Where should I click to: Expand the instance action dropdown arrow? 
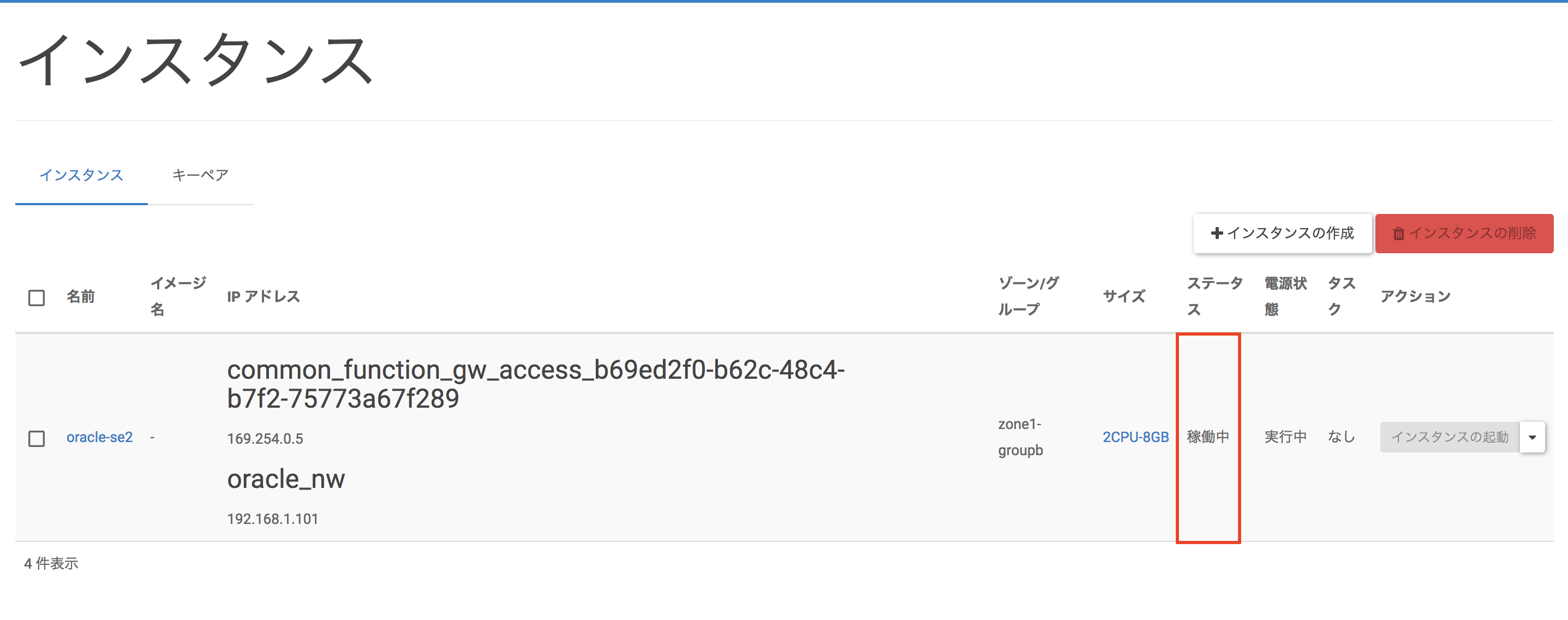(x=1532, y=437)
